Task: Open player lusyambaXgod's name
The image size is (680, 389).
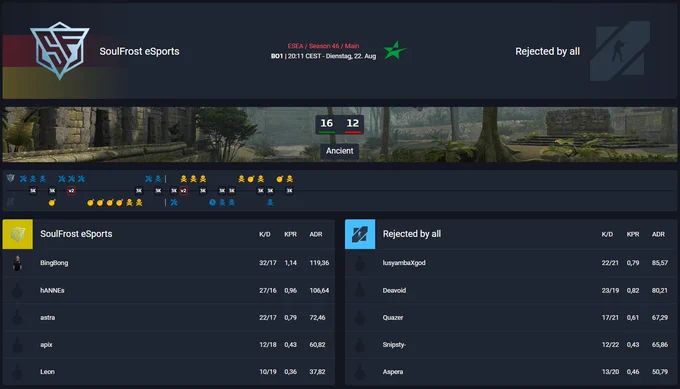Action: point(404,263)
